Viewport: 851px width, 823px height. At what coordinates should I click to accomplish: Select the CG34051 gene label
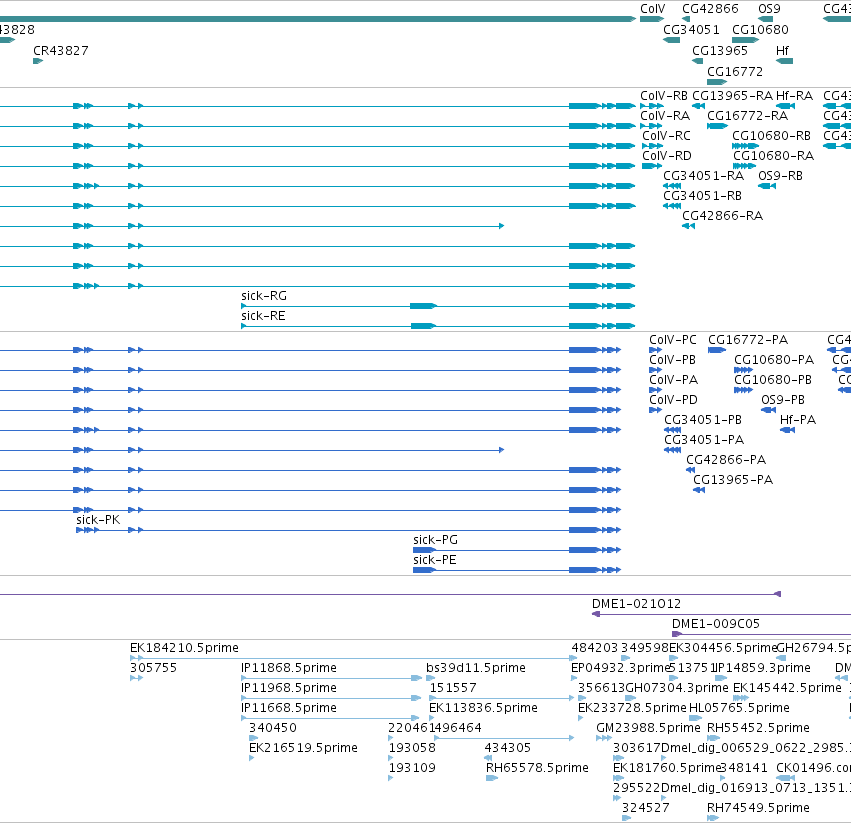point(691,29)
